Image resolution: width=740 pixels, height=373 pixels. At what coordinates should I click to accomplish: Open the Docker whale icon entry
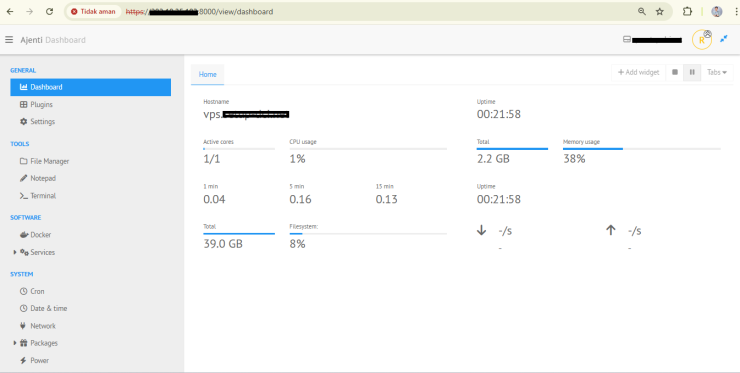pos(35,235)
